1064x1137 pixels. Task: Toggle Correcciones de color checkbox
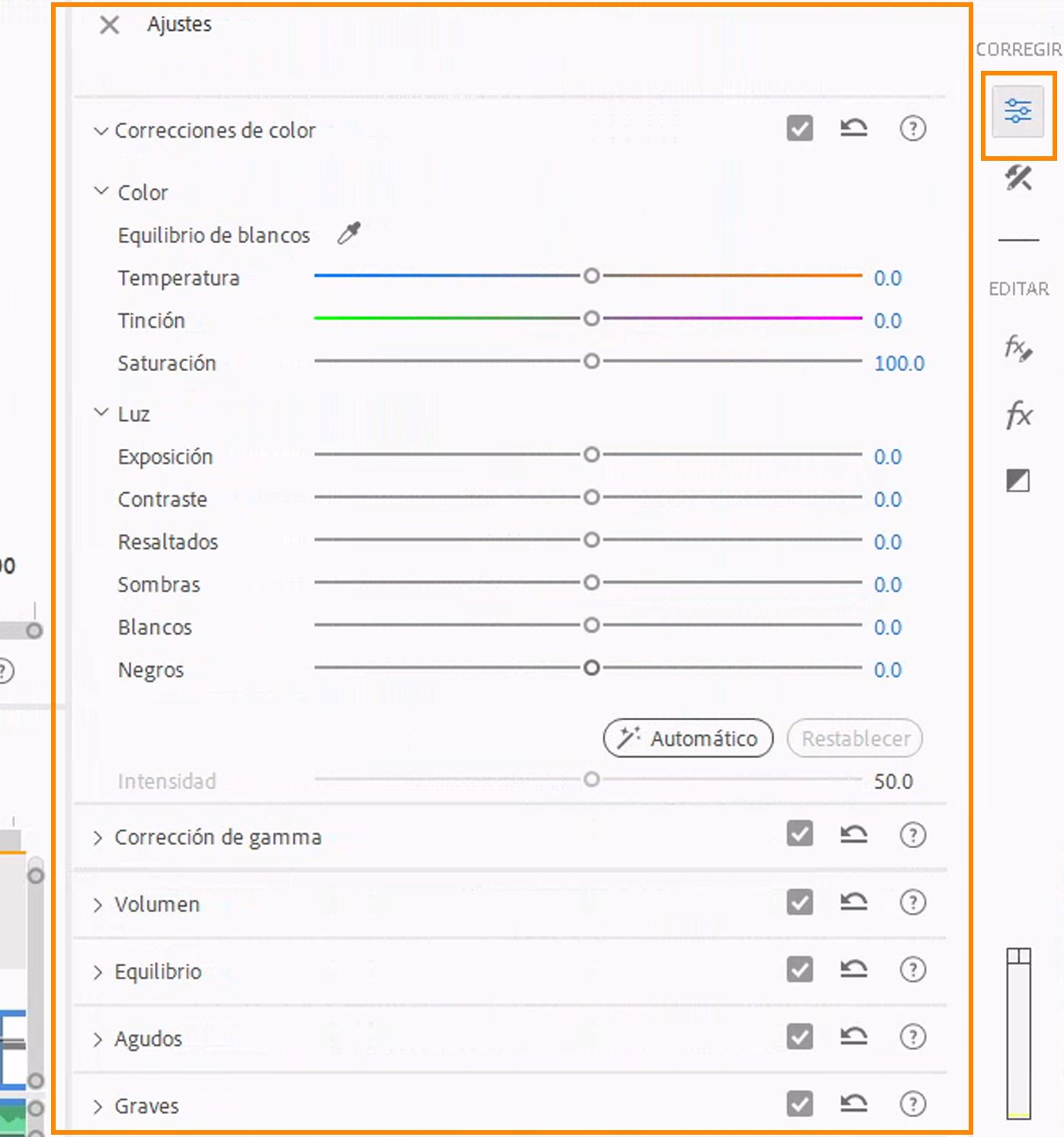[800, 128]
